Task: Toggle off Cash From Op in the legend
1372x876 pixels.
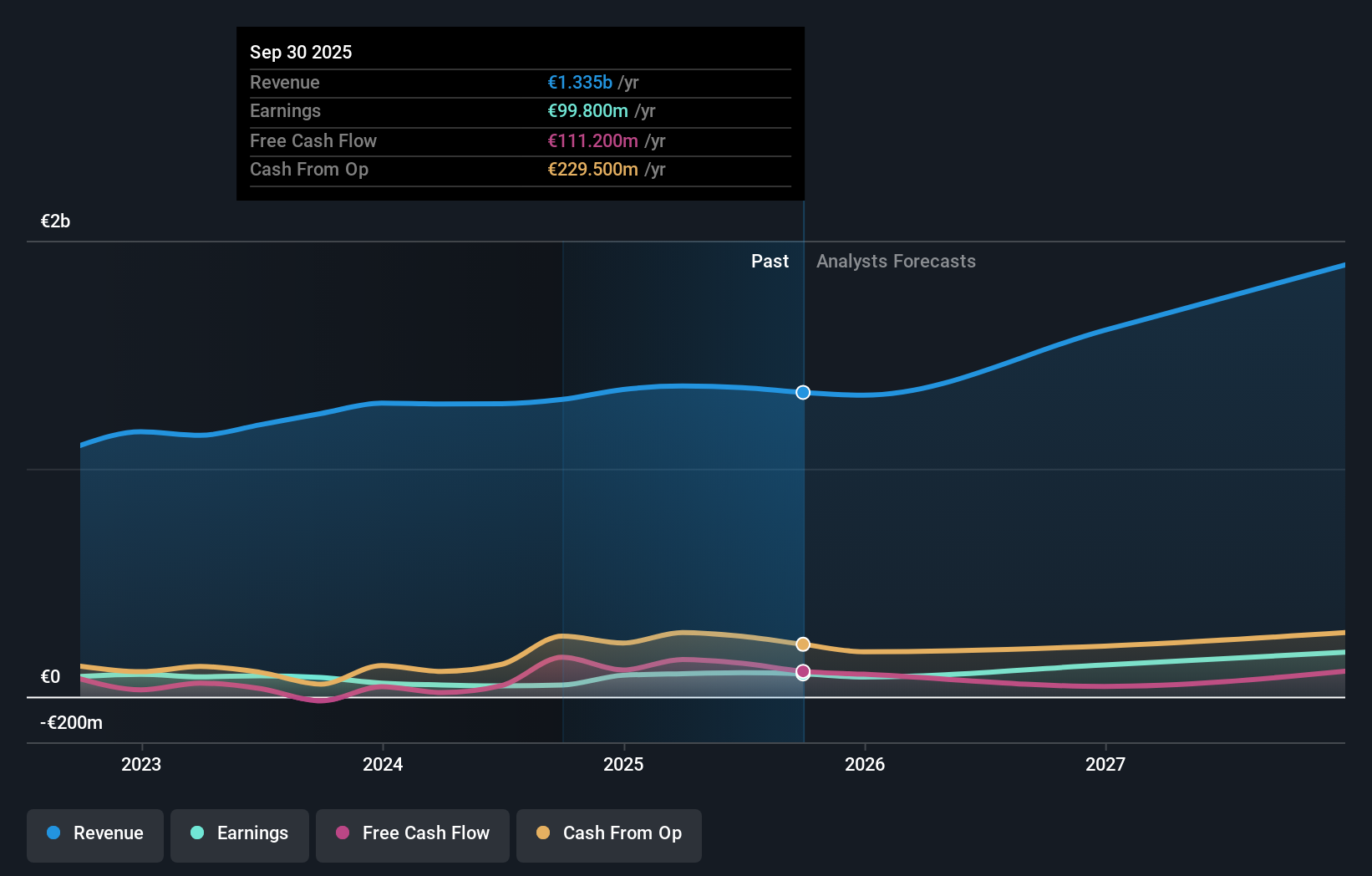Action: point(608,834)
